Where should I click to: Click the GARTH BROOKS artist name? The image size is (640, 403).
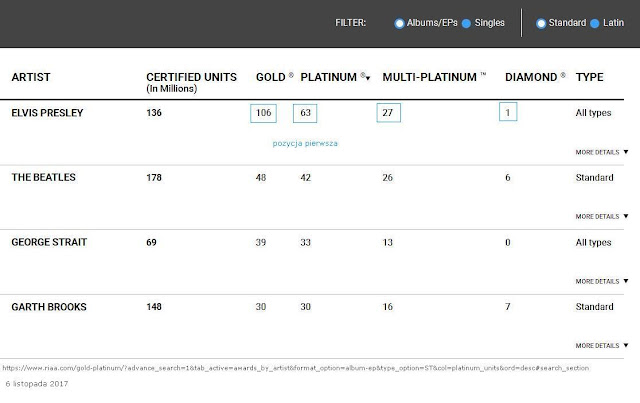click(x=49, y=307)
